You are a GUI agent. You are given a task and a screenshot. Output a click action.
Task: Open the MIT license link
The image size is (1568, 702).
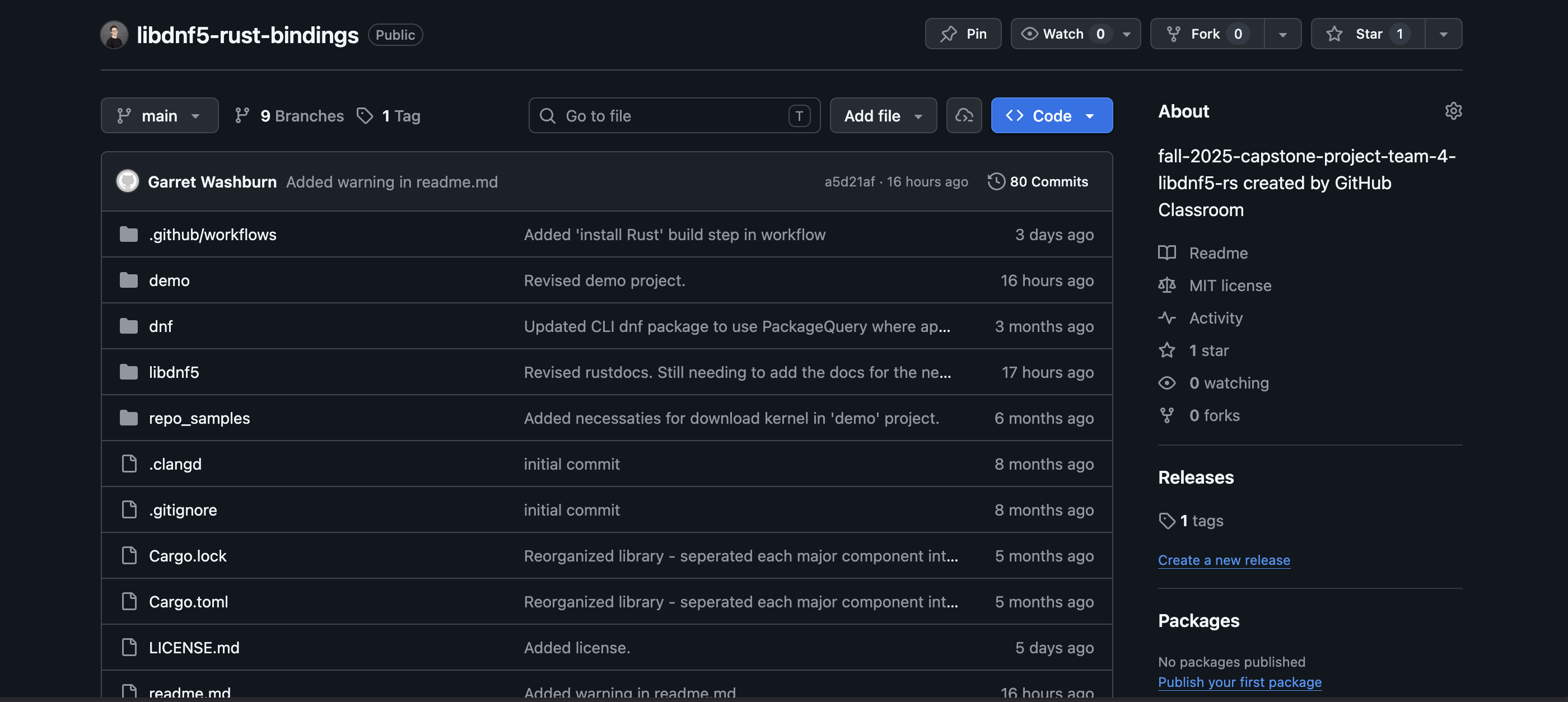point(1215,286)
